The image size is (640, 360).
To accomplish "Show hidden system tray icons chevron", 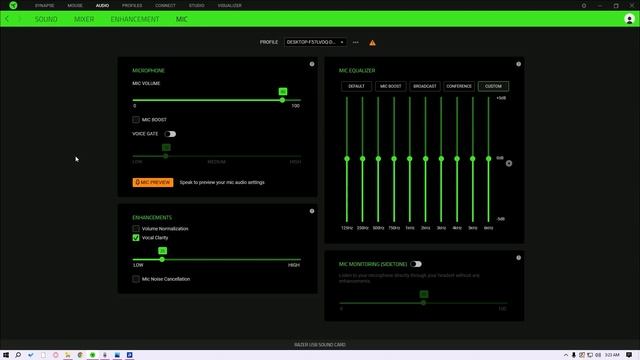I will tap(566, 355).
